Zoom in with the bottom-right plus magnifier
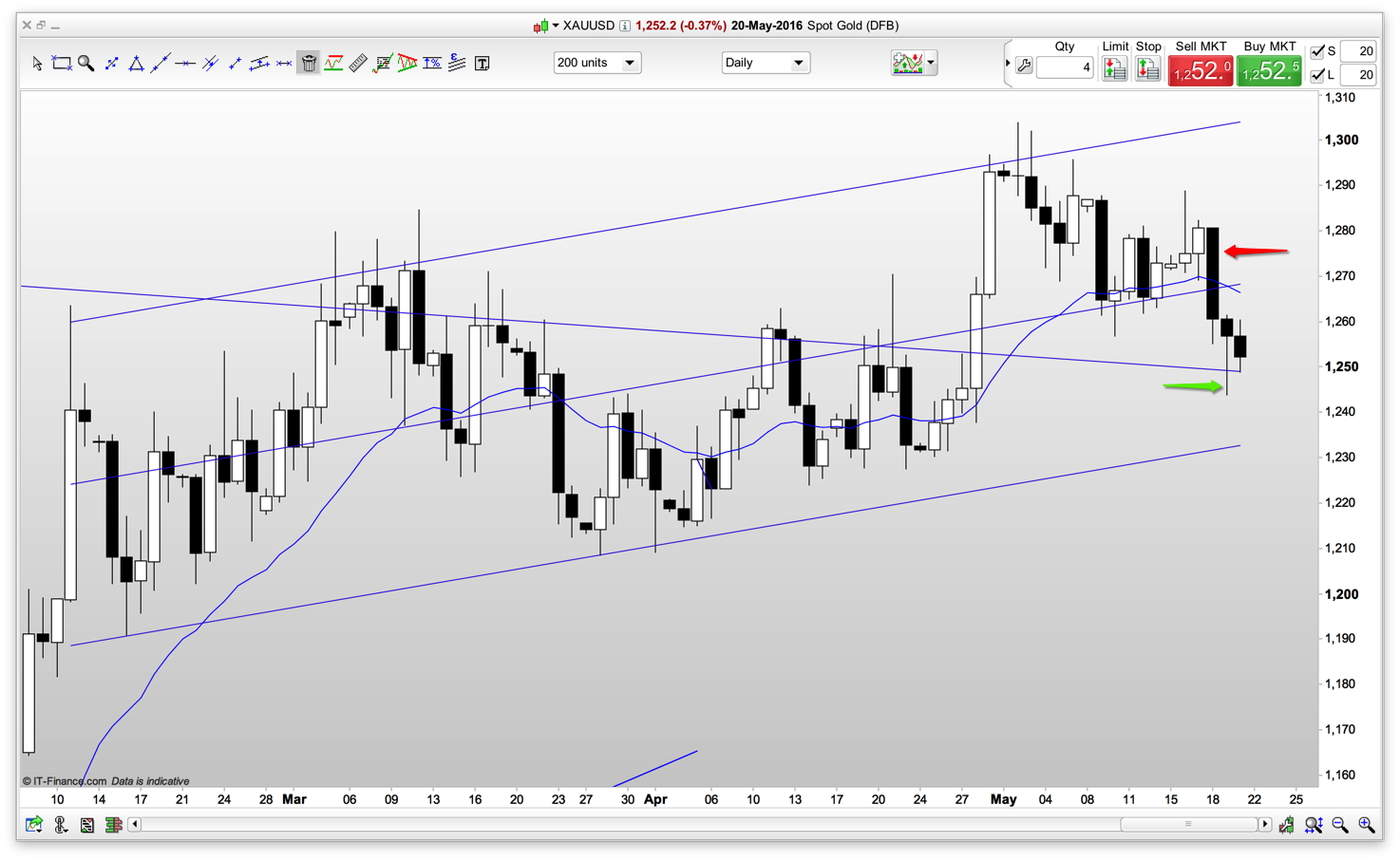 [x=1367, y=825]
